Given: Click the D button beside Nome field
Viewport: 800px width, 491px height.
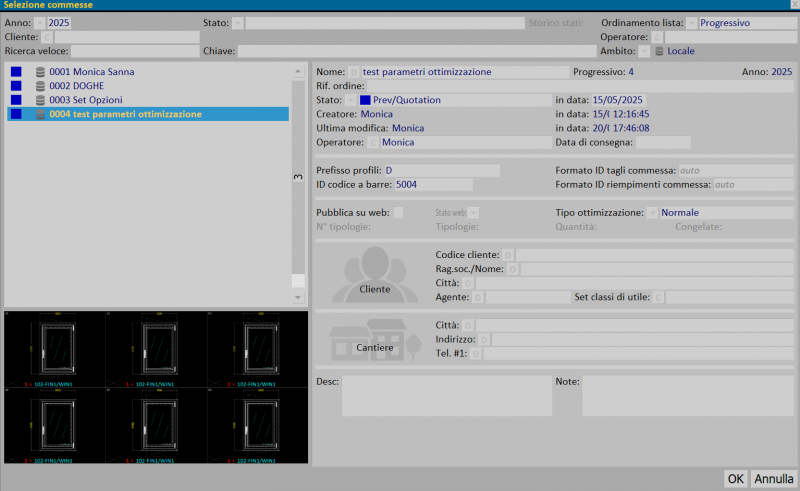Looking at the screenshot, I should (354, 72).
